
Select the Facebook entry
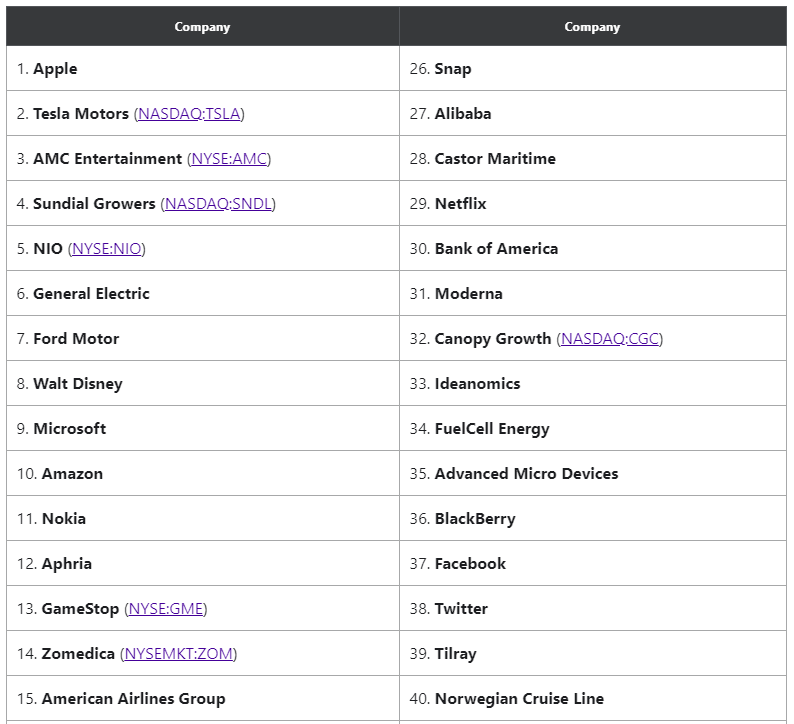click(x=470, y=564)
